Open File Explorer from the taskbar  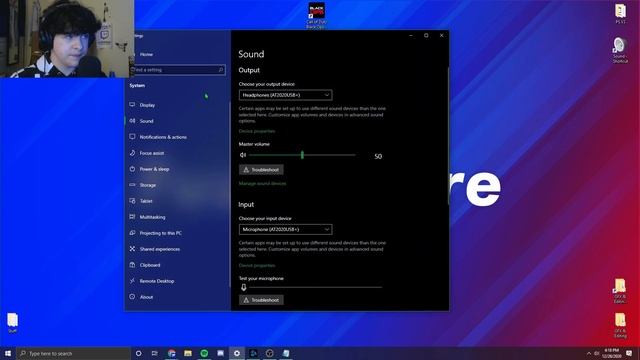(188, 353)
